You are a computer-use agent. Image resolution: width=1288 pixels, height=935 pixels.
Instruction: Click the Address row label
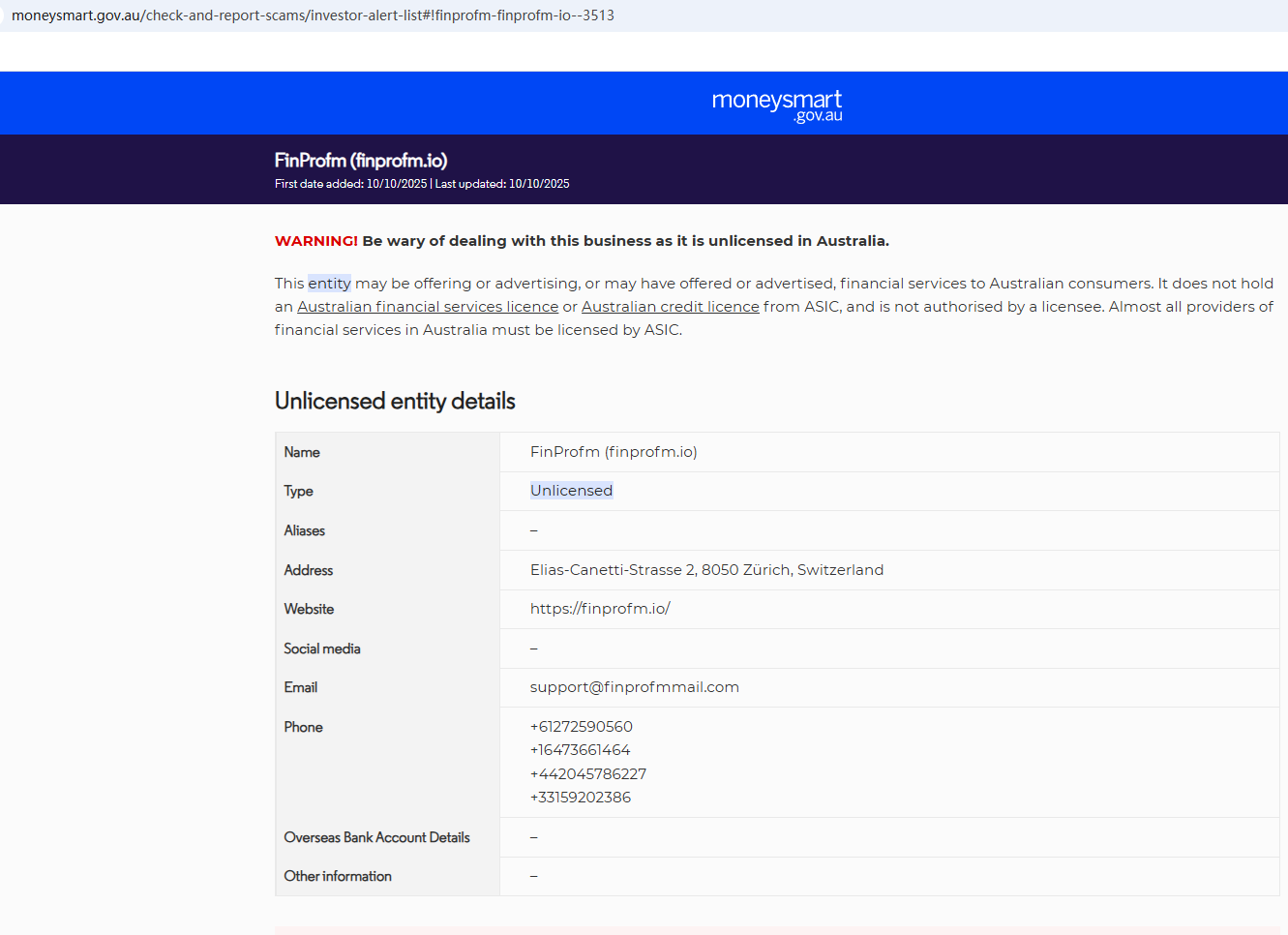click(x=309, y=570)
